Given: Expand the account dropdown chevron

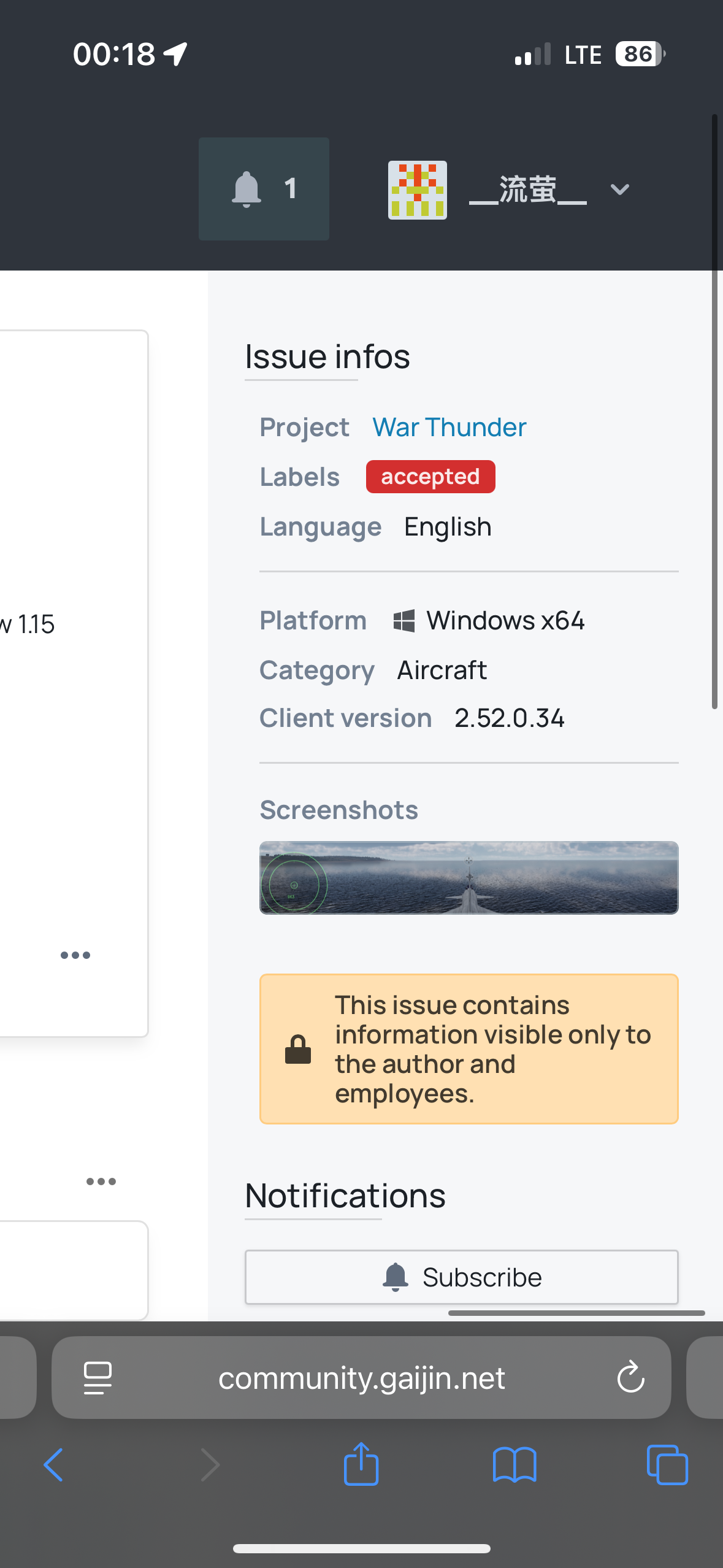Looking at the screenshot, I should (x=620, y=190).
